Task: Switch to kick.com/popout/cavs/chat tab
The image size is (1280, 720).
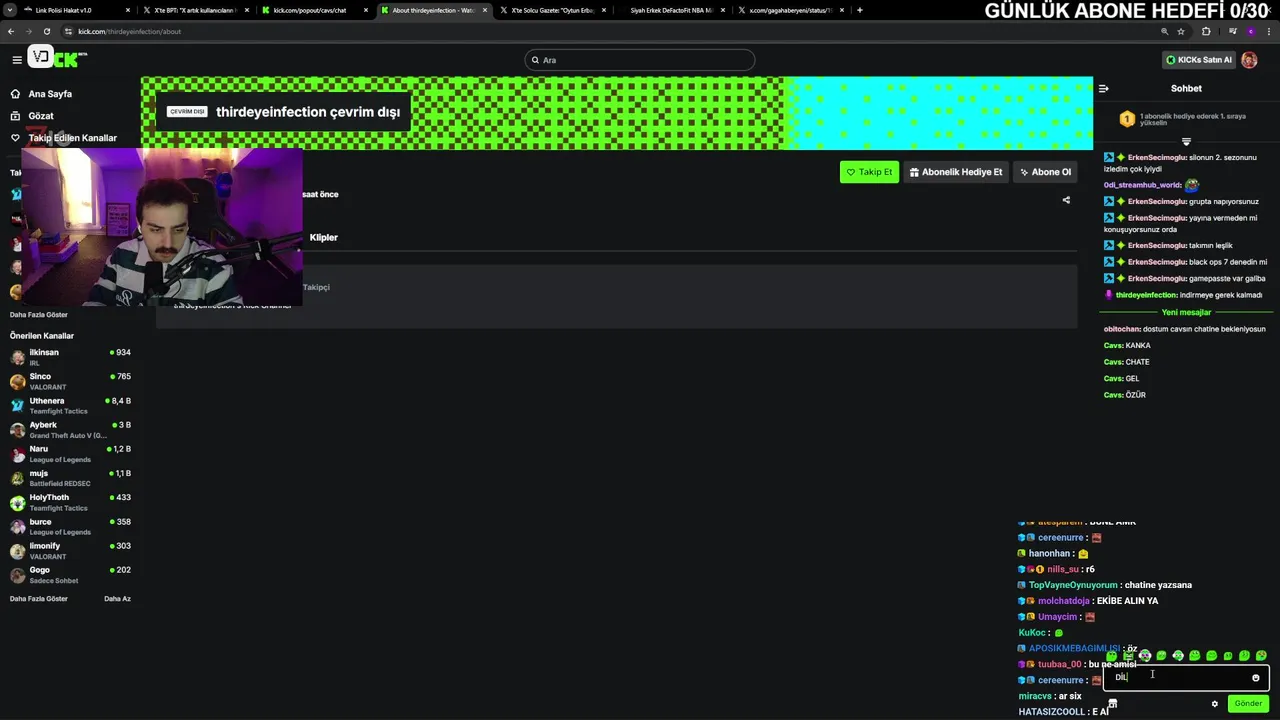Action: click(315, 10)
